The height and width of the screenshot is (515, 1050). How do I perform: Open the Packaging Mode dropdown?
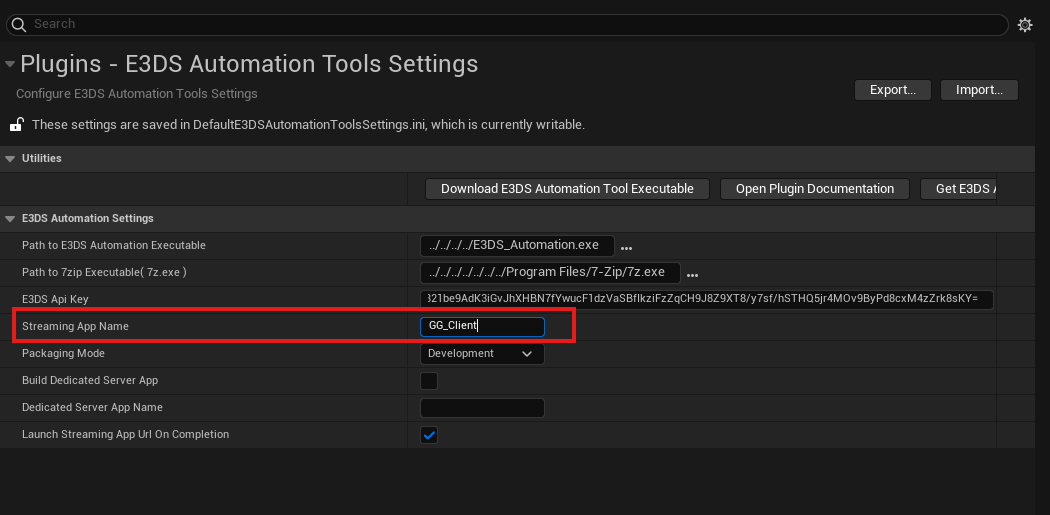(482, 354)
